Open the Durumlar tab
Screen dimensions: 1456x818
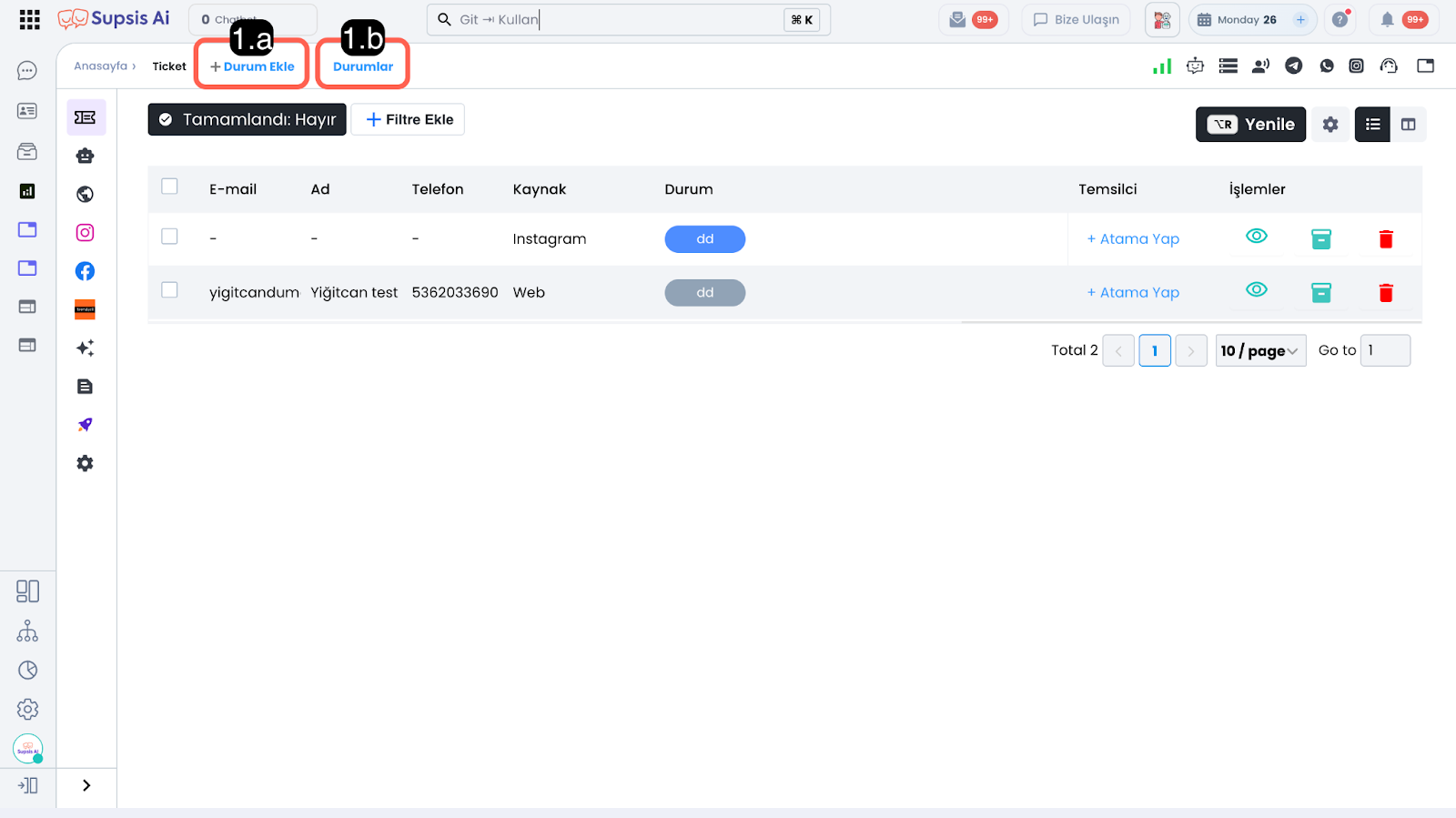362,66
